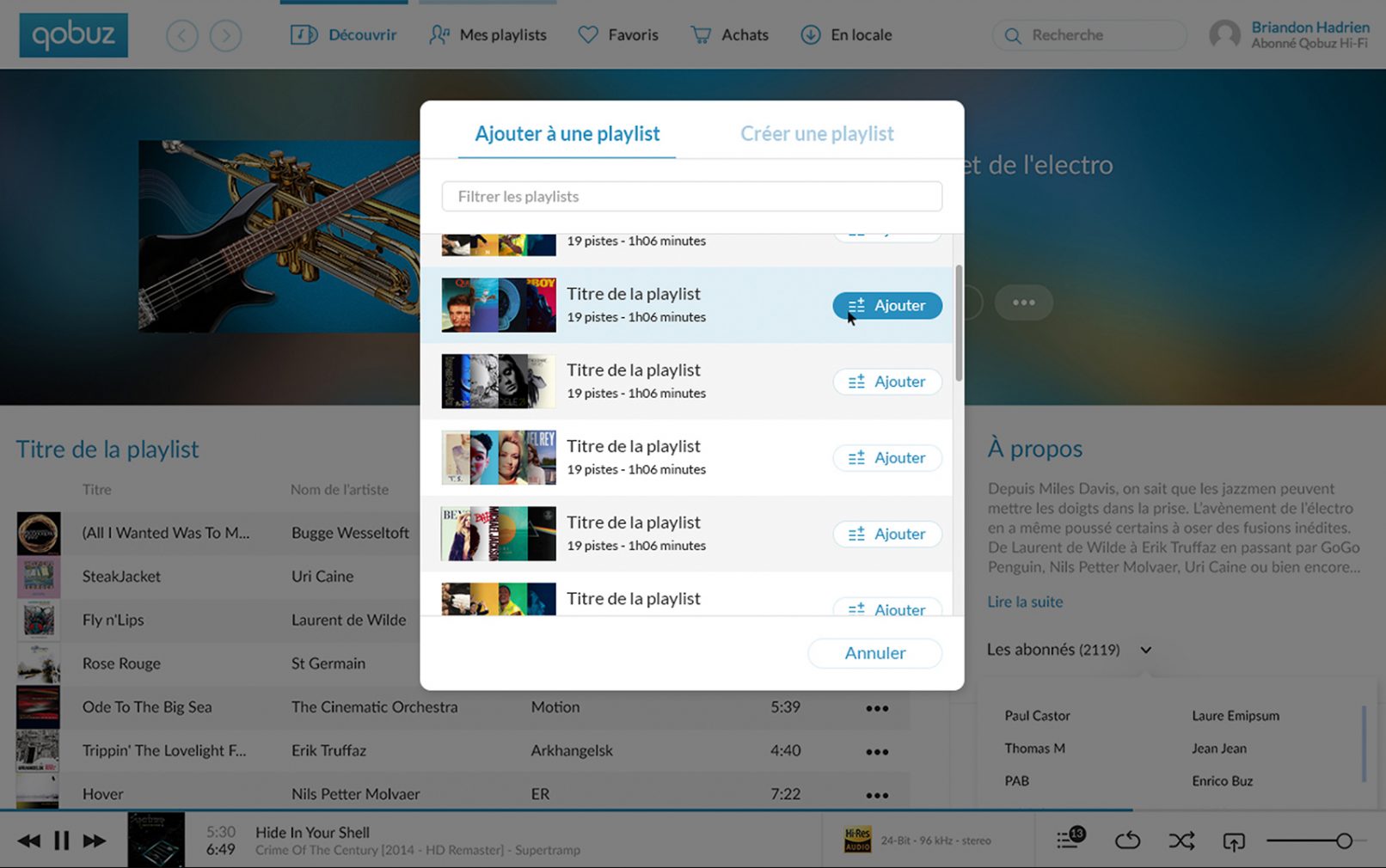Switch to Créer une playlist tab
The image size is (1386, 868).
[x=817, y=134]
